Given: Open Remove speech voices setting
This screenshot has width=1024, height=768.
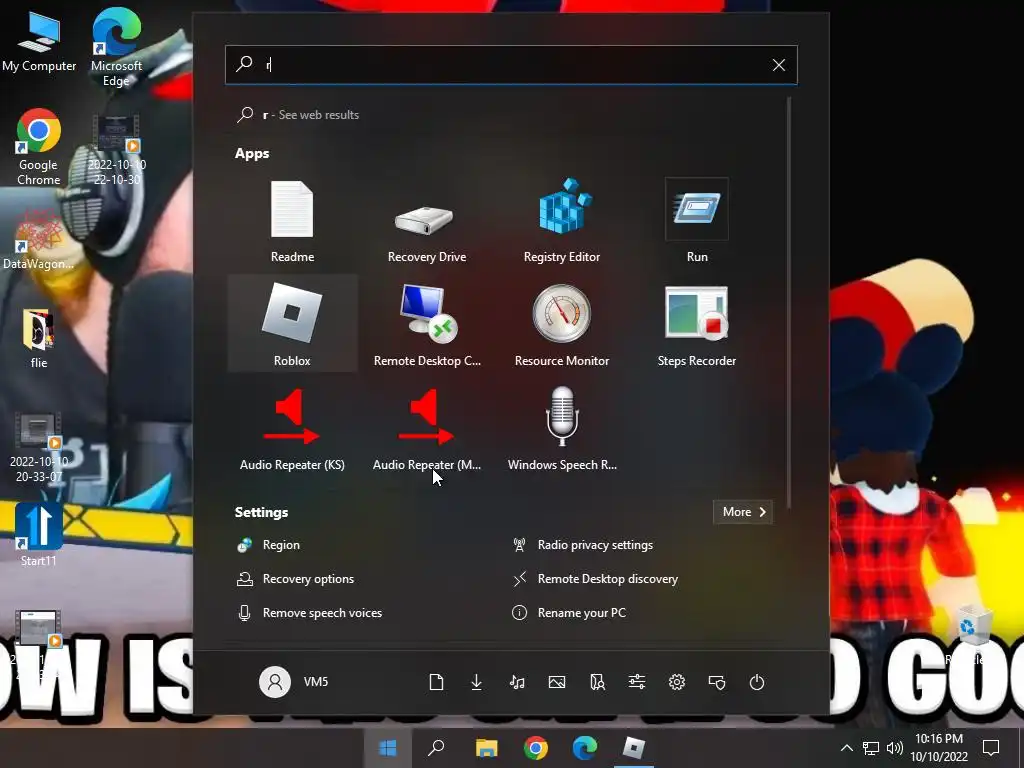Looking at the screenshot, I should tap(310, 613).
